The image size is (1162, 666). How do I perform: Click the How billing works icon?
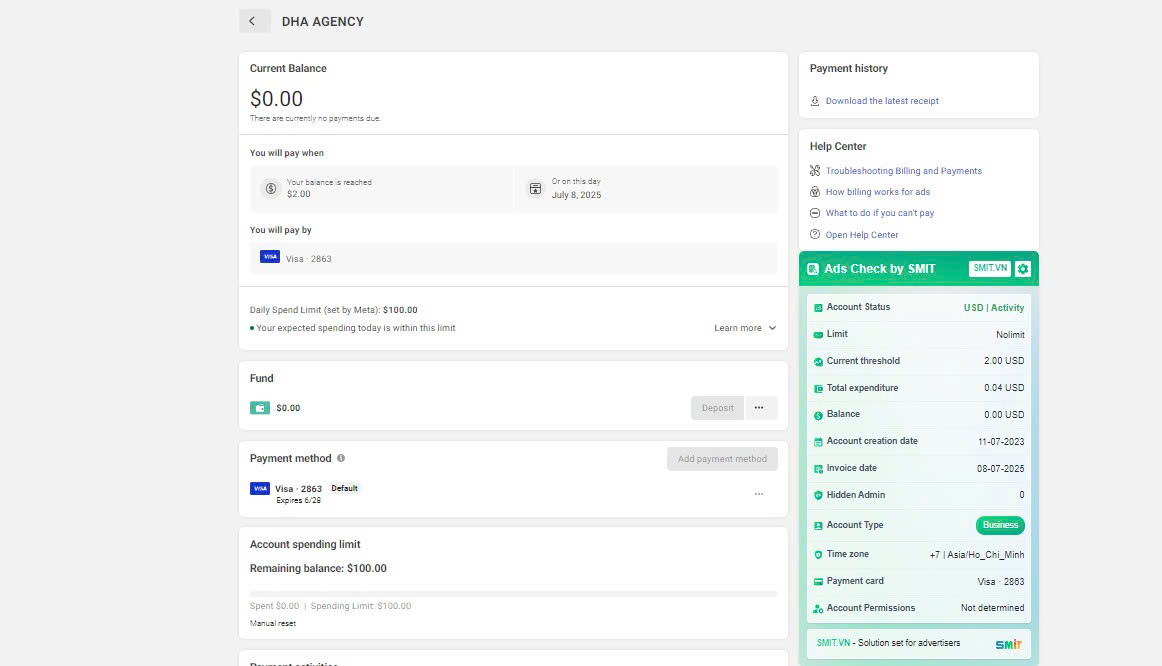tap(814, 192)
